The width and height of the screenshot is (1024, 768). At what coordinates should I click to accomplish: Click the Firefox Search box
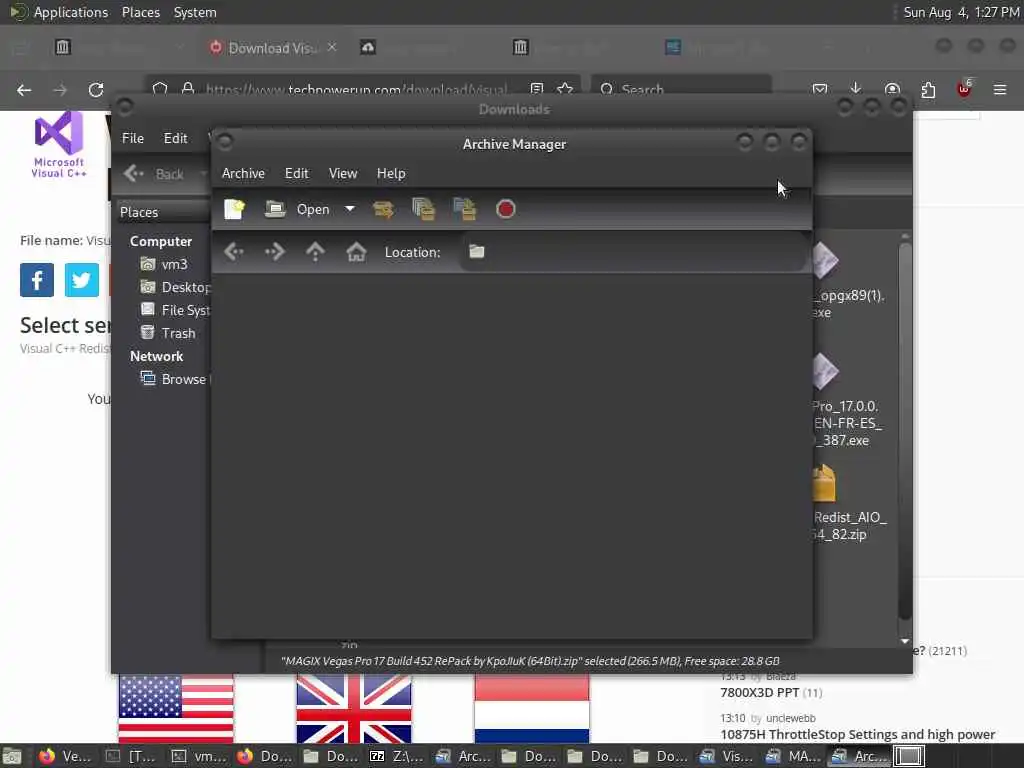pos(681,89)
